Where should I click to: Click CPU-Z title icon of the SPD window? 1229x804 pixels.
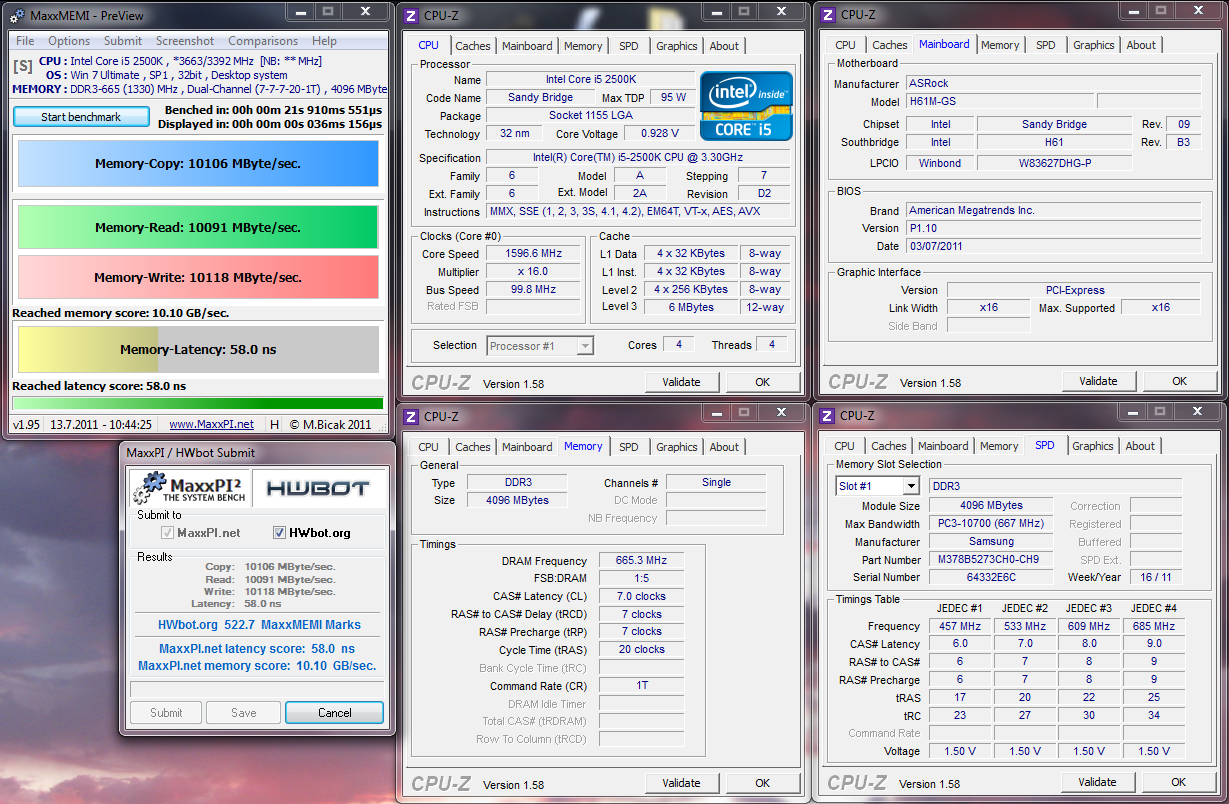(827, 415)
